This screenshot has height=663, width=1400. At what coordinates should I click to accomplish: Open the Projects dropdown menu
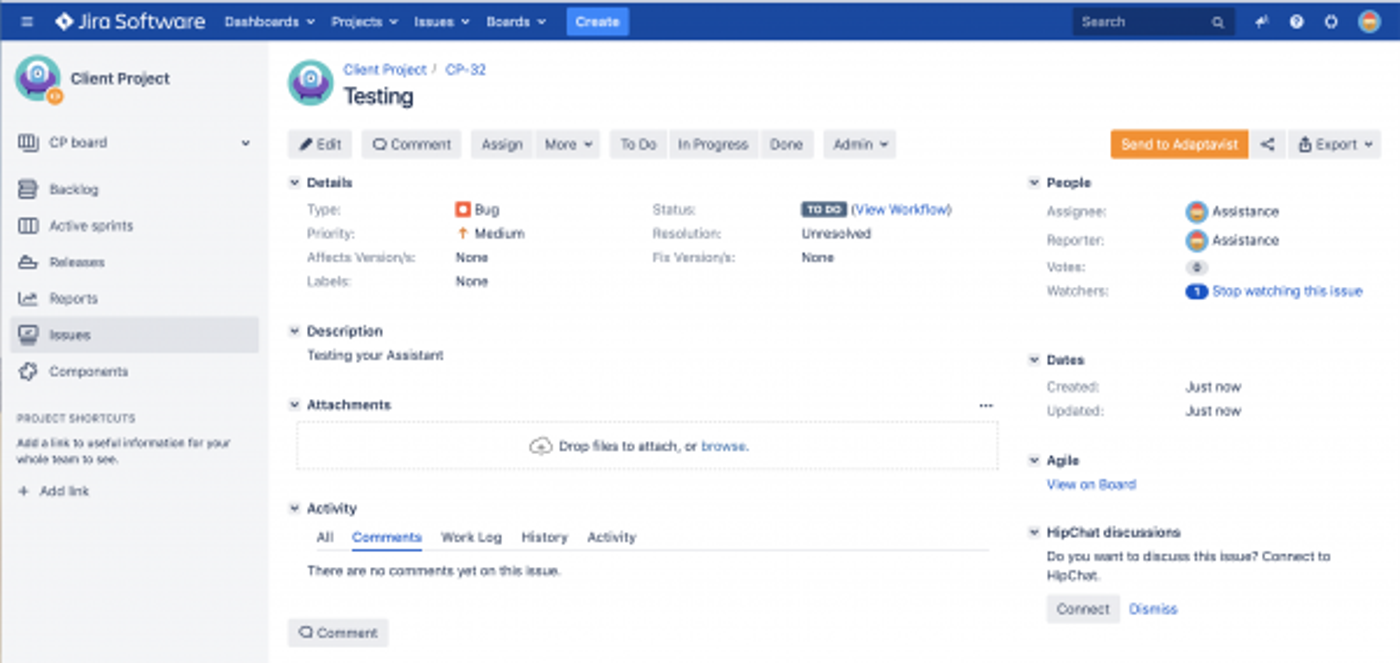[x=364, y=21]
